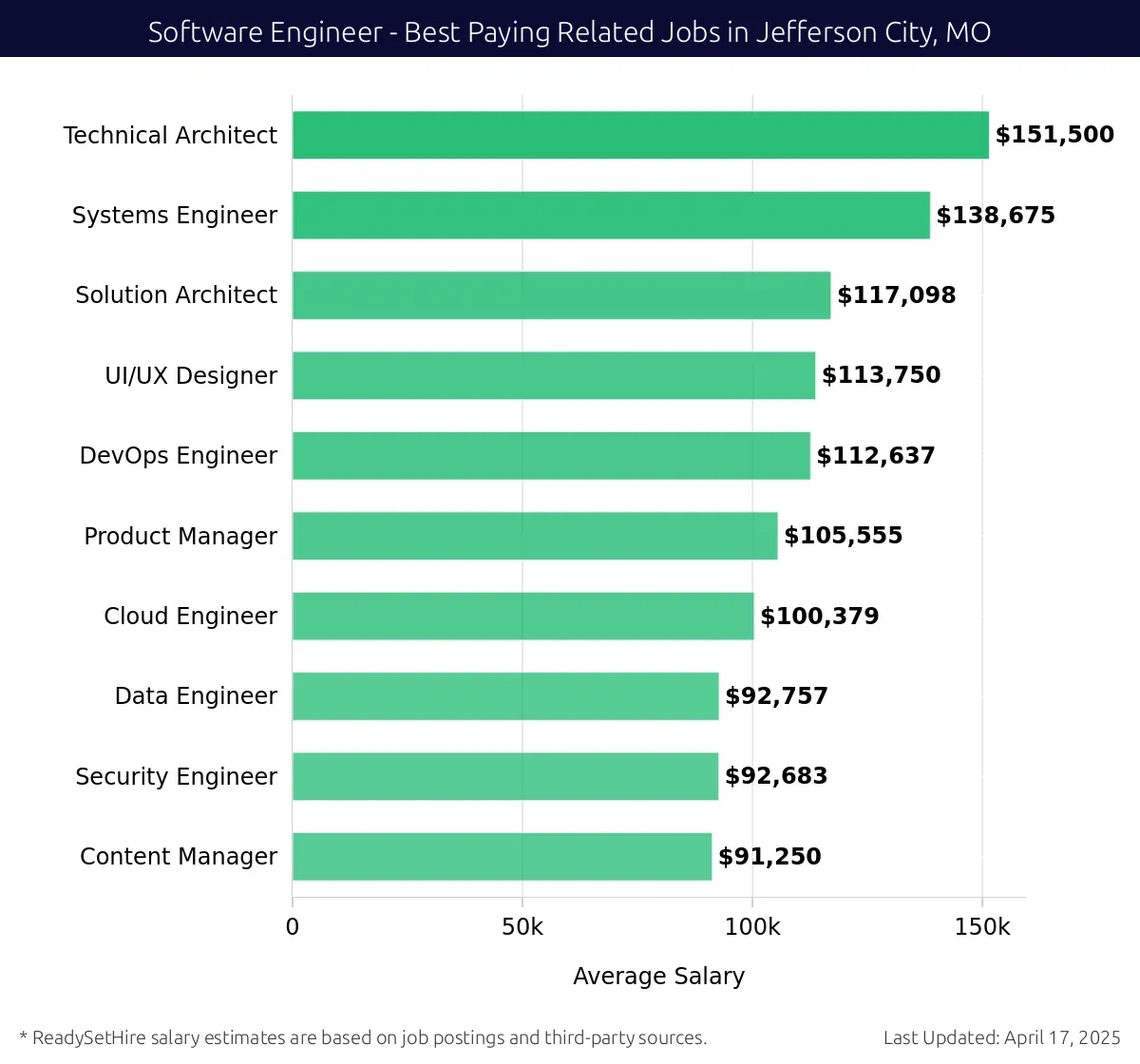Click the 'Technical Architect' label

170,135
